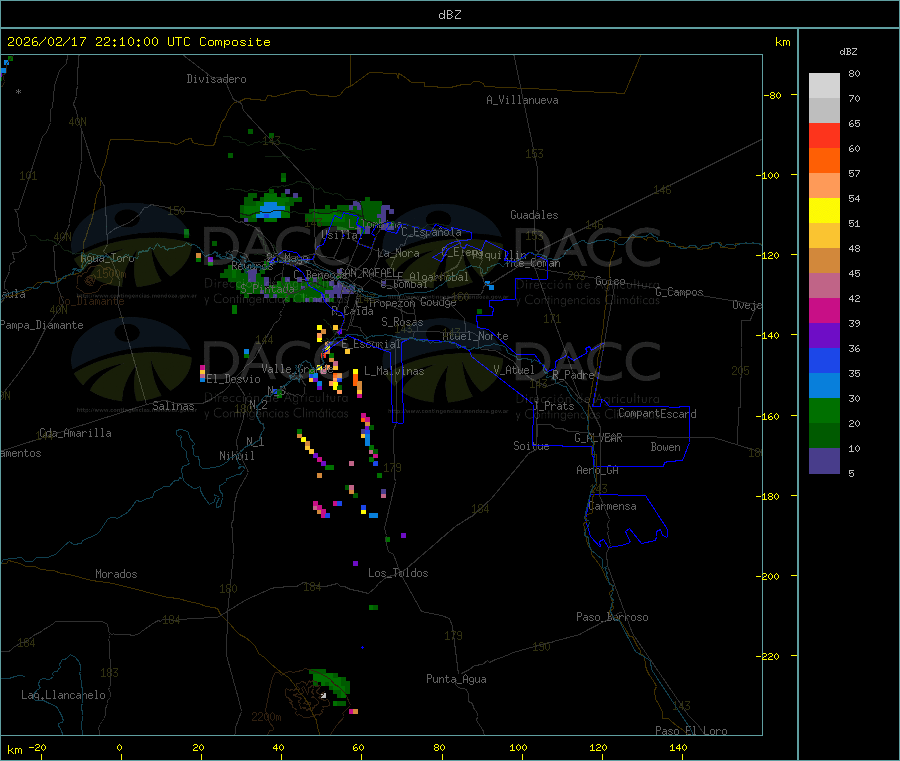Click the 2026/02/17 22:10:00 UTC Composite timestamp
Image resolution: width=900 pixels, height=761 pixels.
(138, 42)
